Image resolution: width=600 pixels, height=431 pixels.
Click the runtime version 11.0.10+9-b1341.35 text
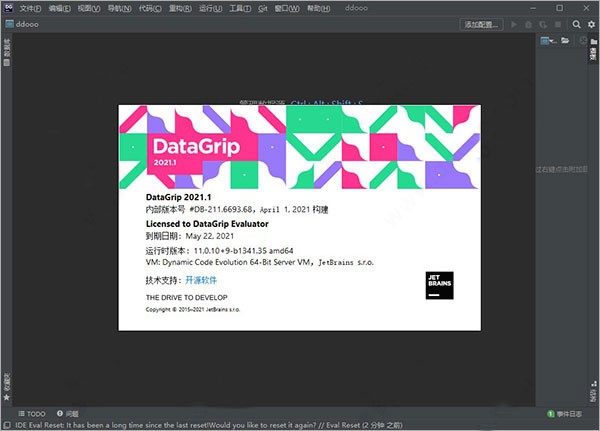243,251
